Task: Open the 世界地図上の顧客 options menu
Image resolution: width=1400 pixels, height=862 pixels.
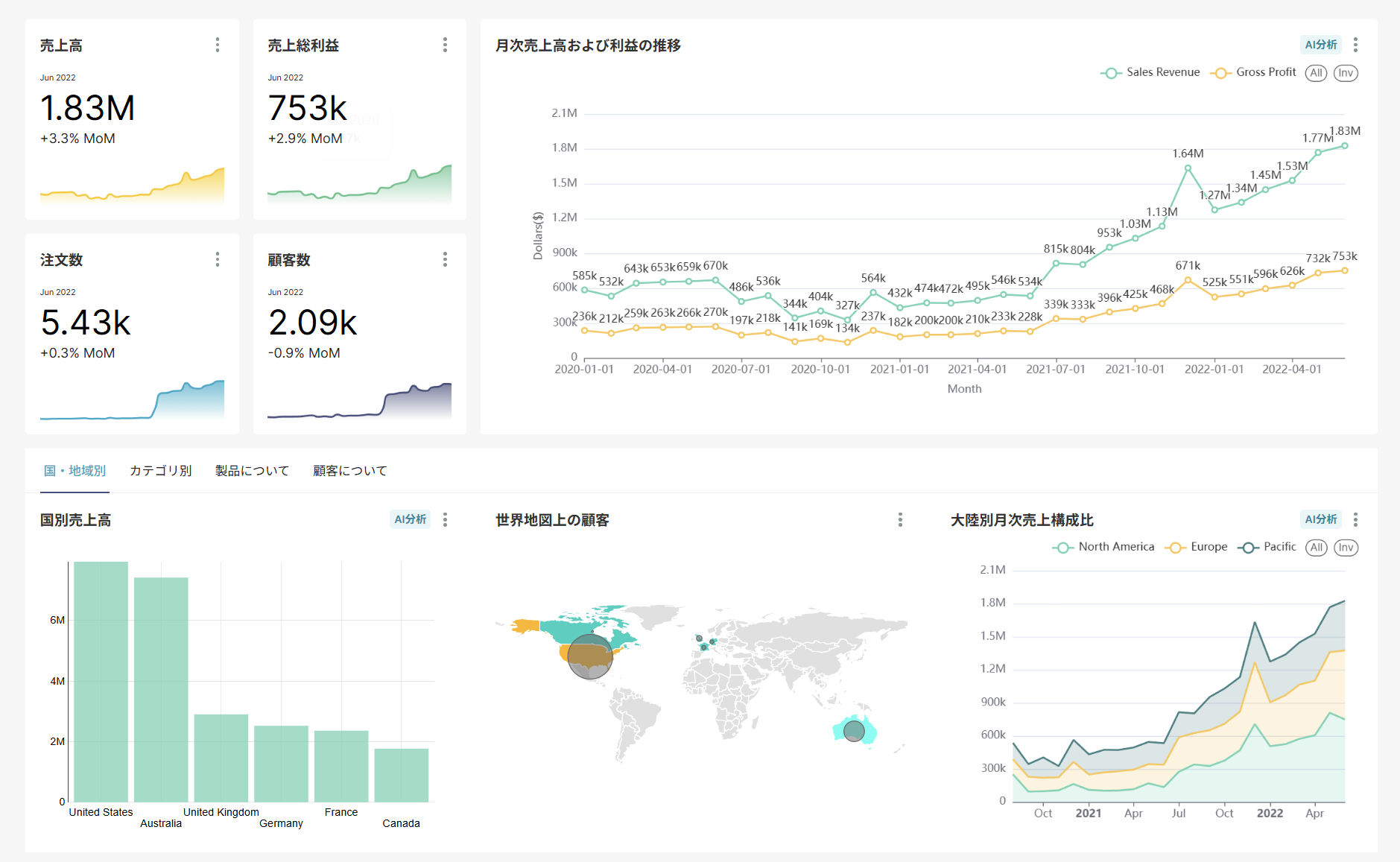Action: 900,520
